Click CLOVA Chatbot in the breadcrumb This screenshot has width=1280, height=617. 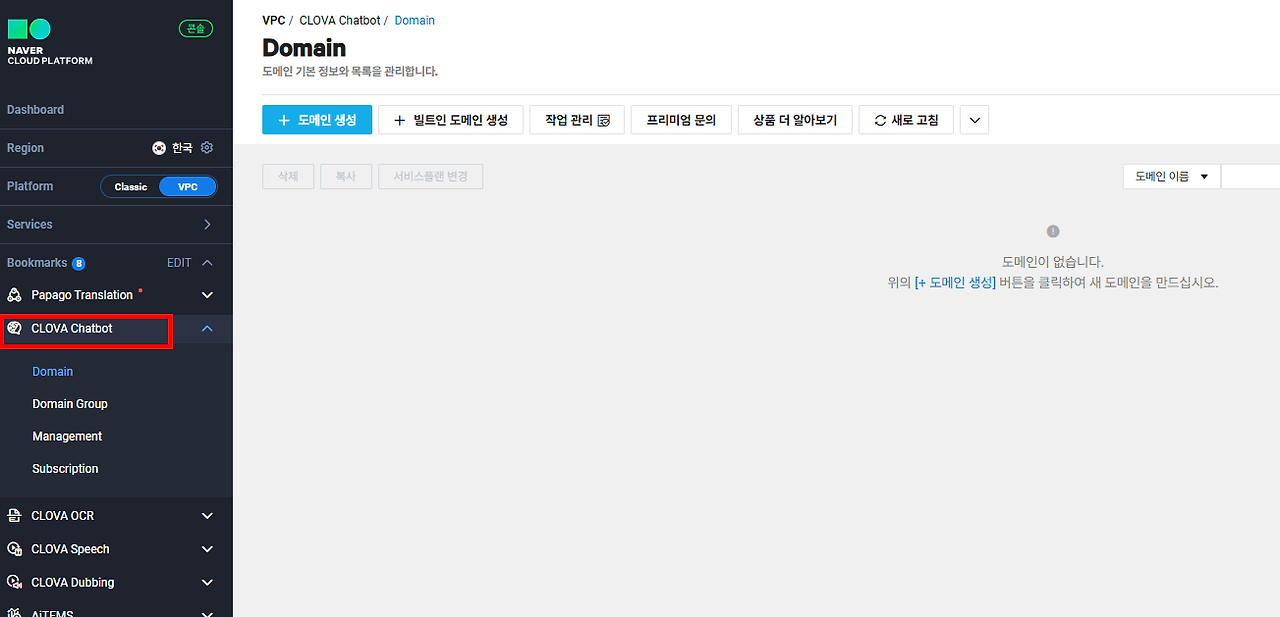coord(339,20)
